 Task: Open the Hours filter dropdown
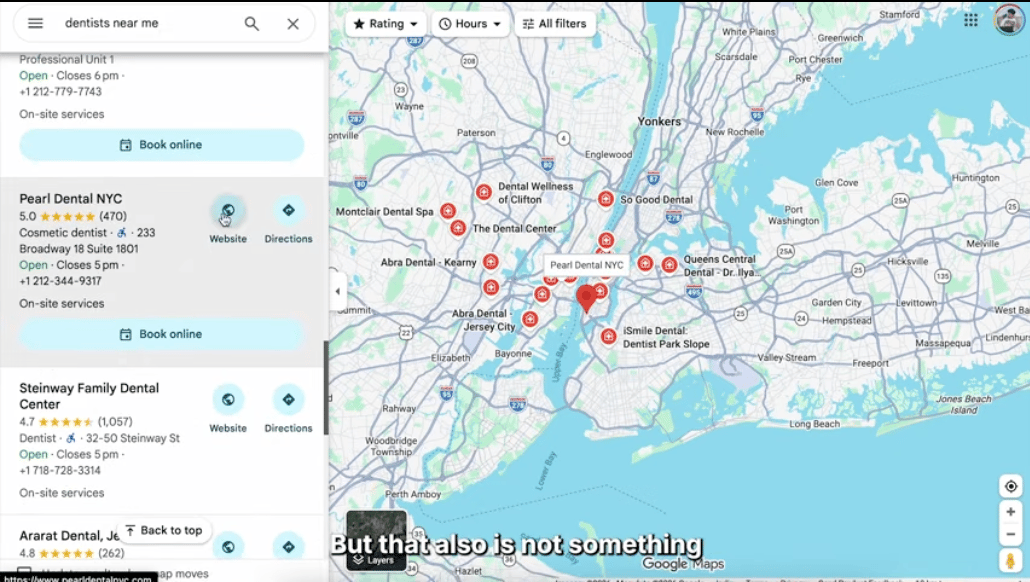[470, 24]
